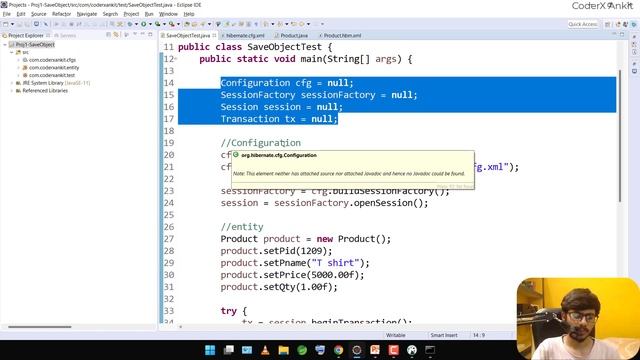Open the Refactor menu

point(62,14)
